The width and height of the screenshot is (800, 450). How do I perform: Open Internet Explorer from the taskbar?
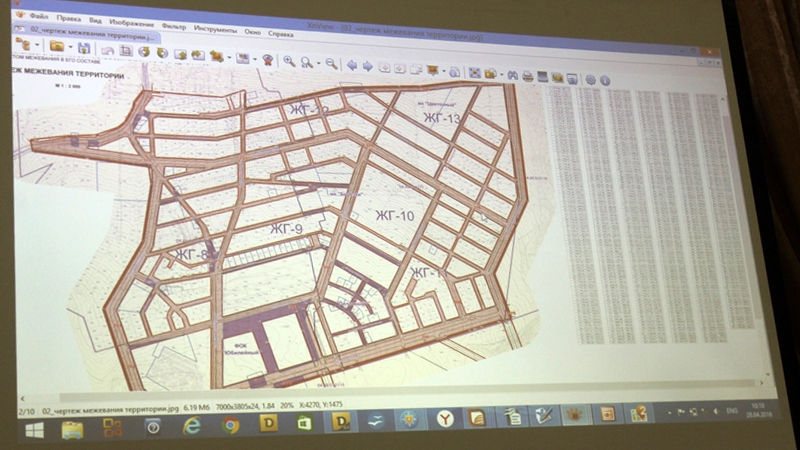(191, 425)
